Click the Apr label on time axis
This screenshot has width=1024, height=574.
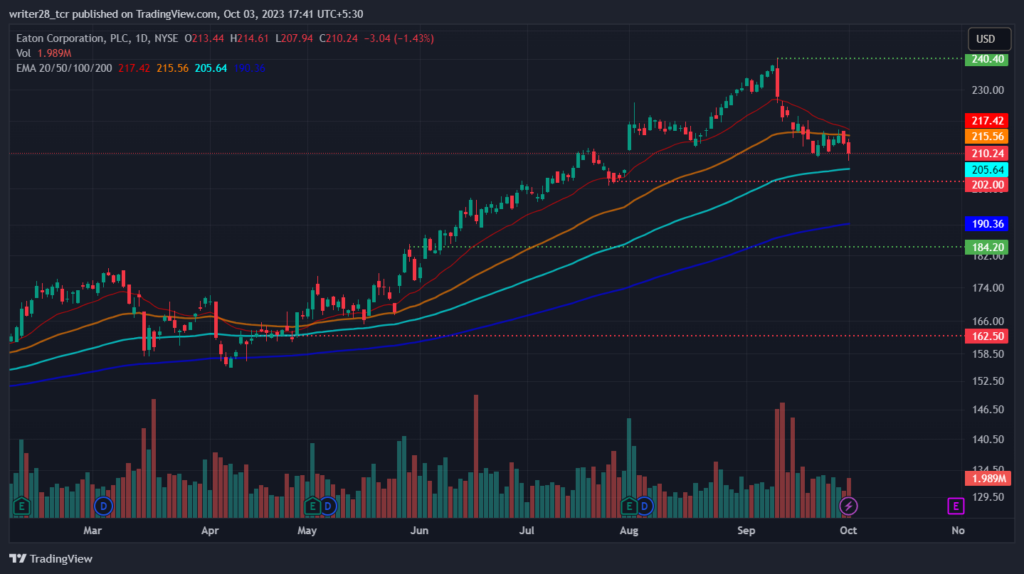tap(210, 530)
